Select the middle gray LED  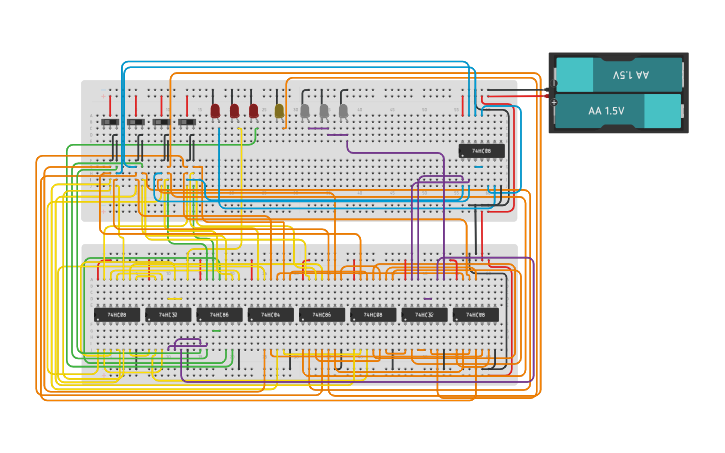click(324, 111)
